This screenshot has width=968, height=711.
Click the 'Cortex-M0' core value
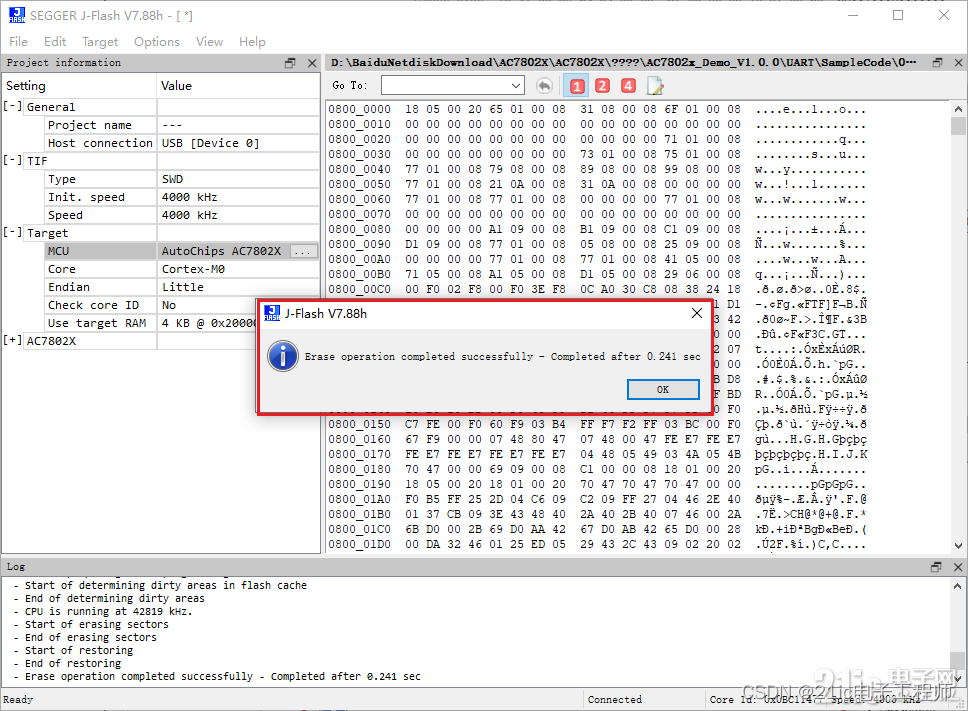193,269
